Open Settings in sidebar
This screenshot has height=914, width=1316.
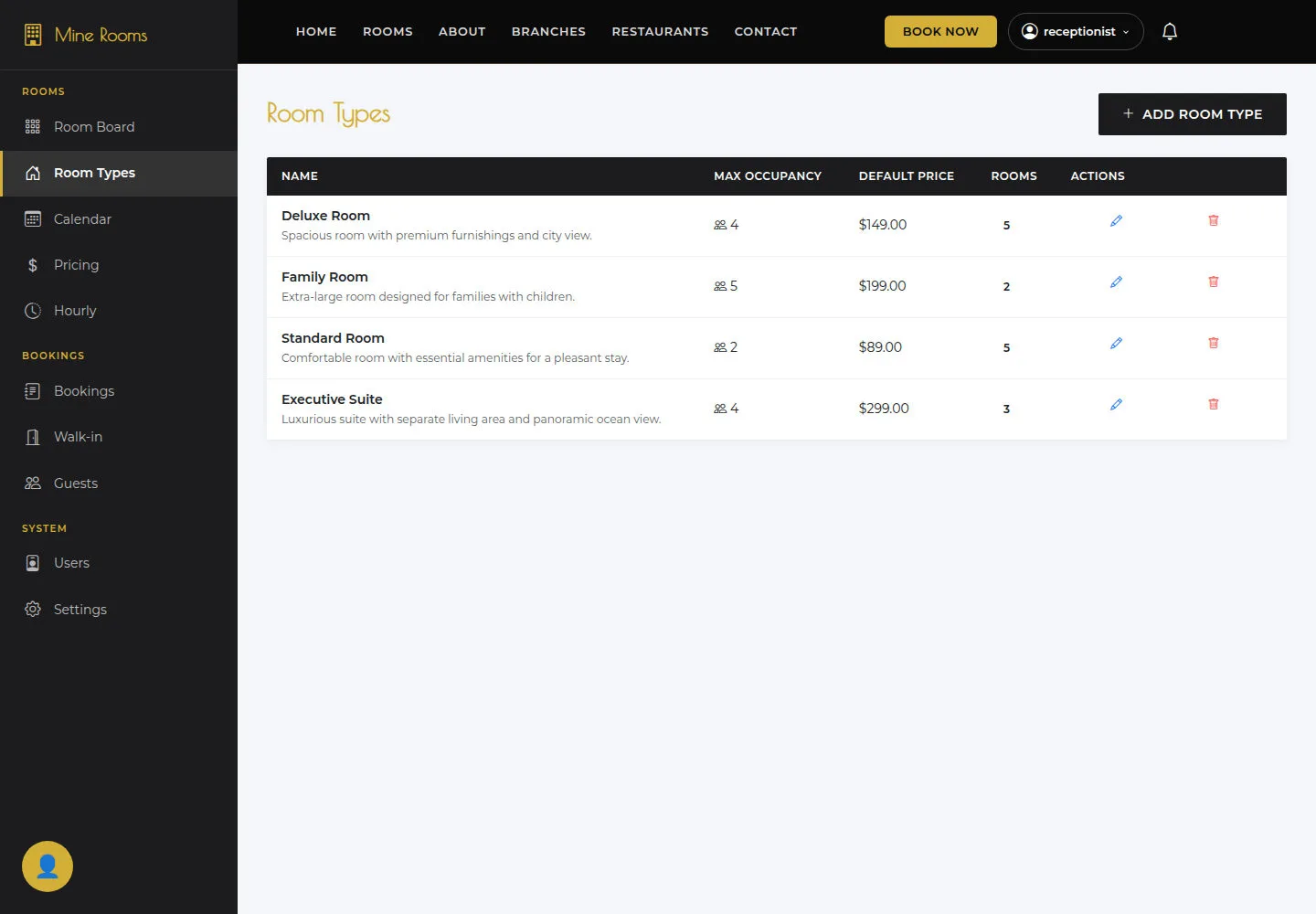pos(119,610)
